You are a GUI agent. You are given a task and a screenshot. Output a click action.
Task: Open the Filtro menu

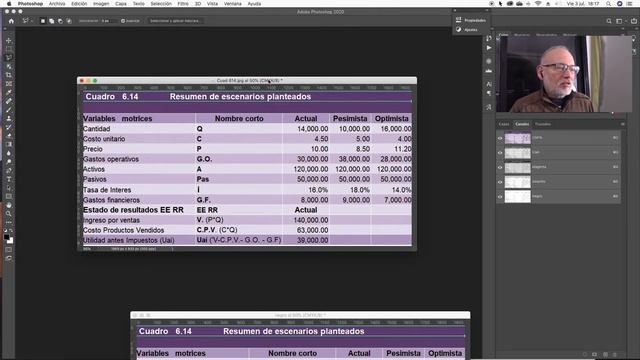(183, 4)
